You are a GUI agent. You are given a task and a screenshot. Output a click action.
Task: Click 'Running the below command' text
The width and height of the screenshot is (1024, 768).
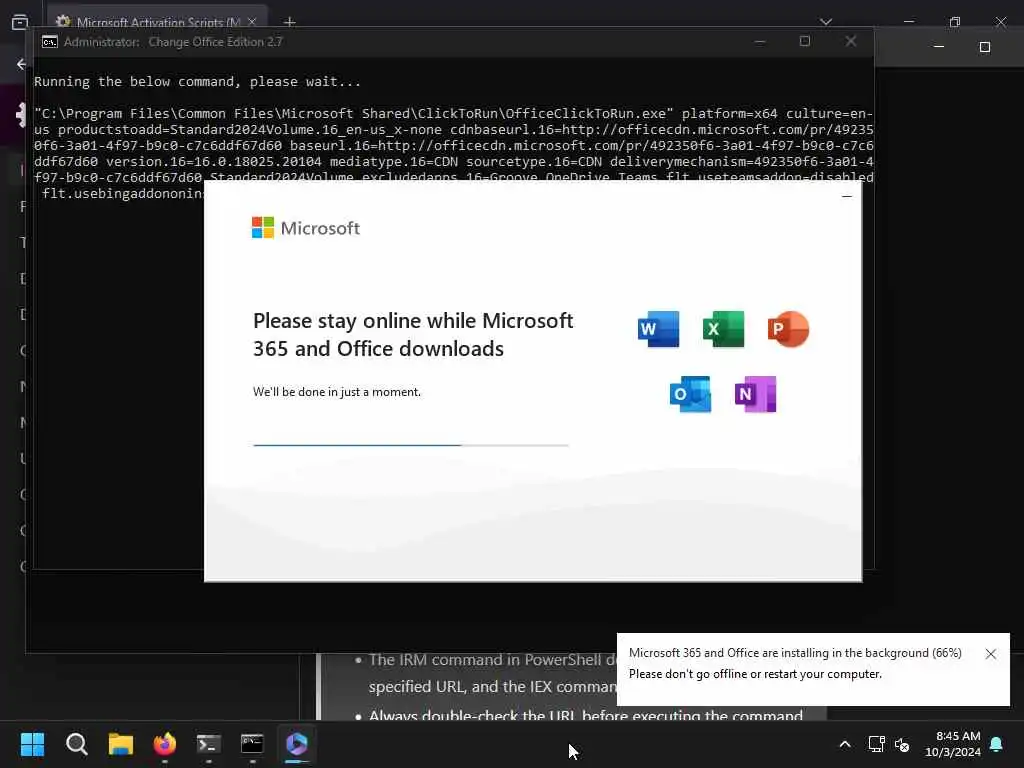coord(197,82)
